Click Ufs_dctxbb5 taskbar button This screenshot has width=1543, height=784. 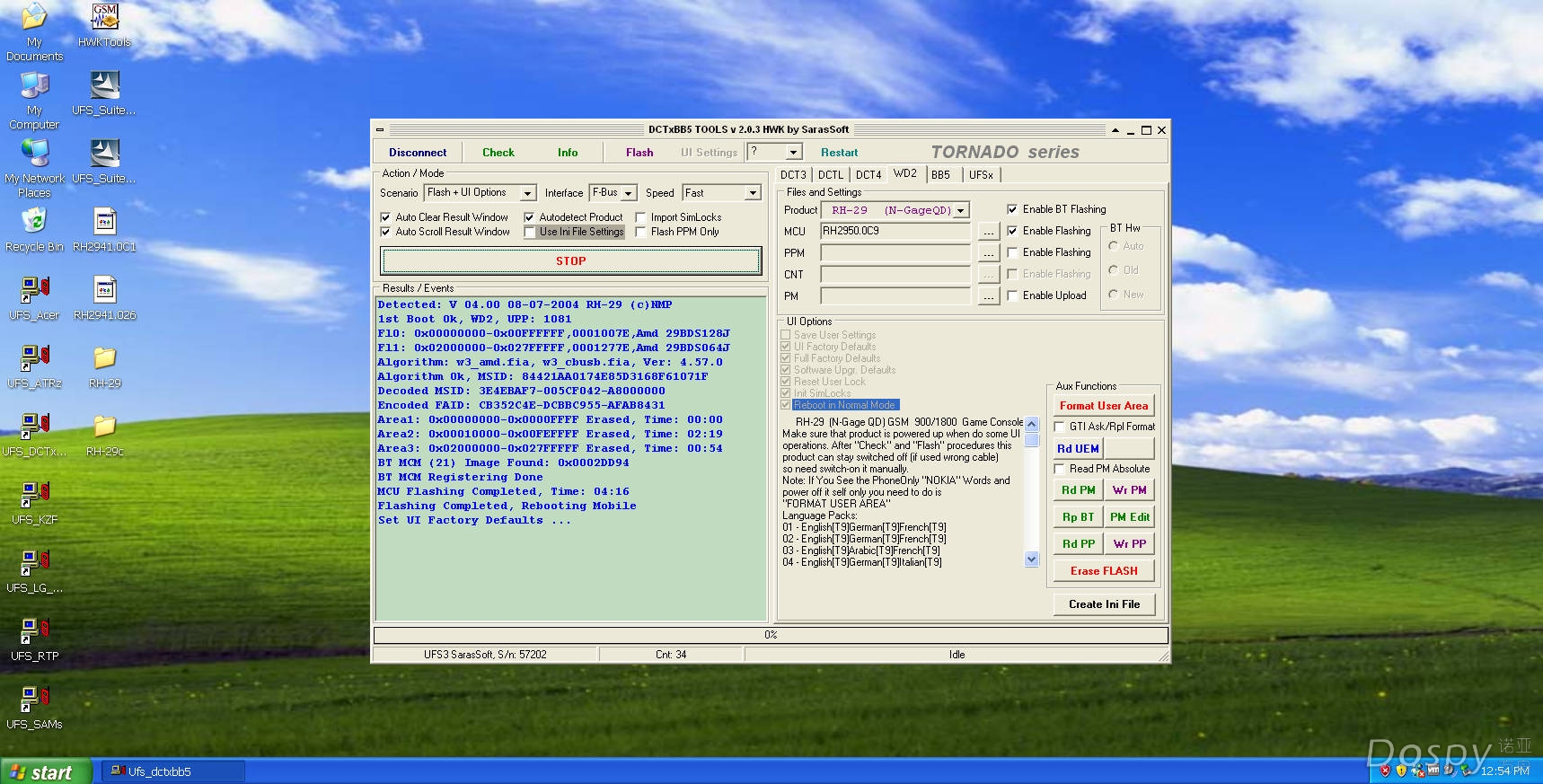coord(172,771)
